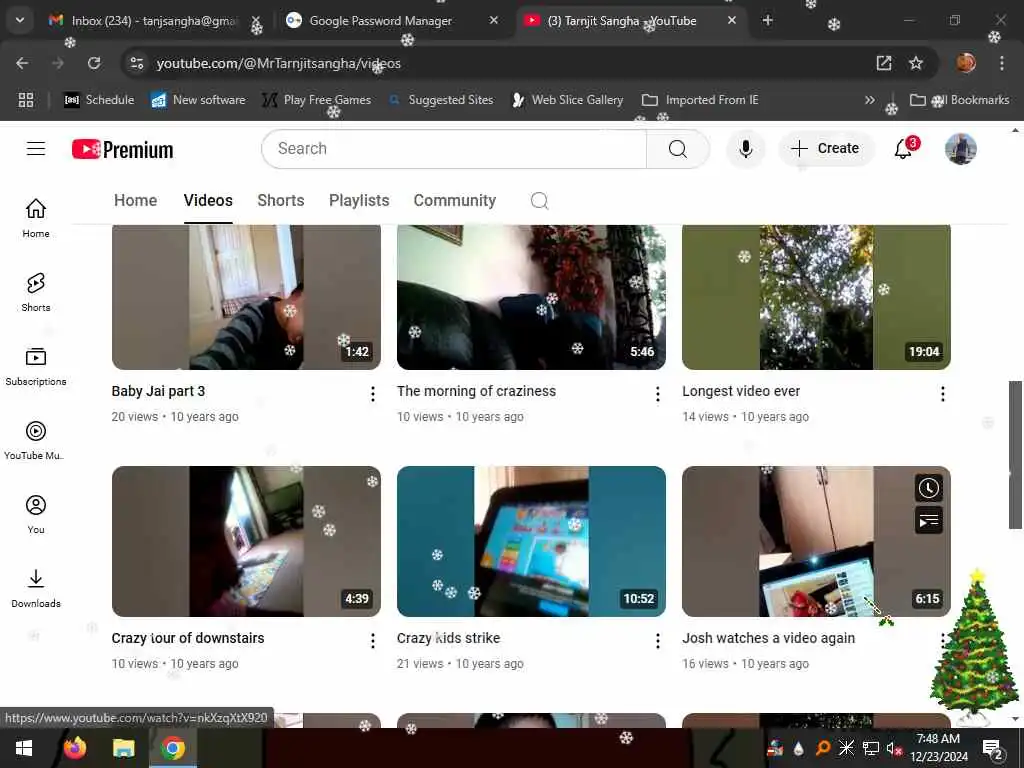
Task: Select the channel Home tab
Action: [x=136, y=200]
